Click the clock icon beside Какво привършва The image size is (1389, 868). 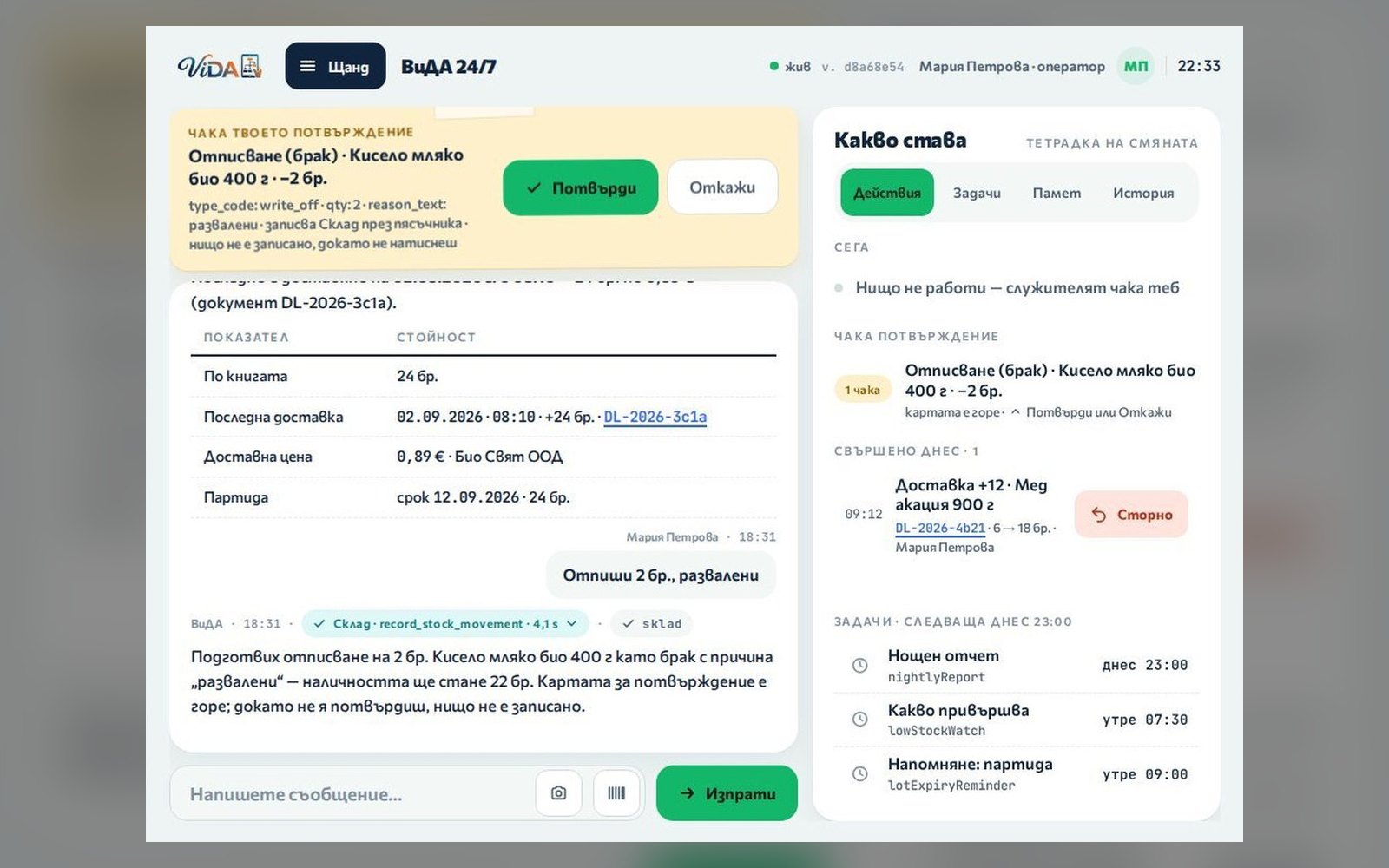pyautogui.click(x=859, y=720)
